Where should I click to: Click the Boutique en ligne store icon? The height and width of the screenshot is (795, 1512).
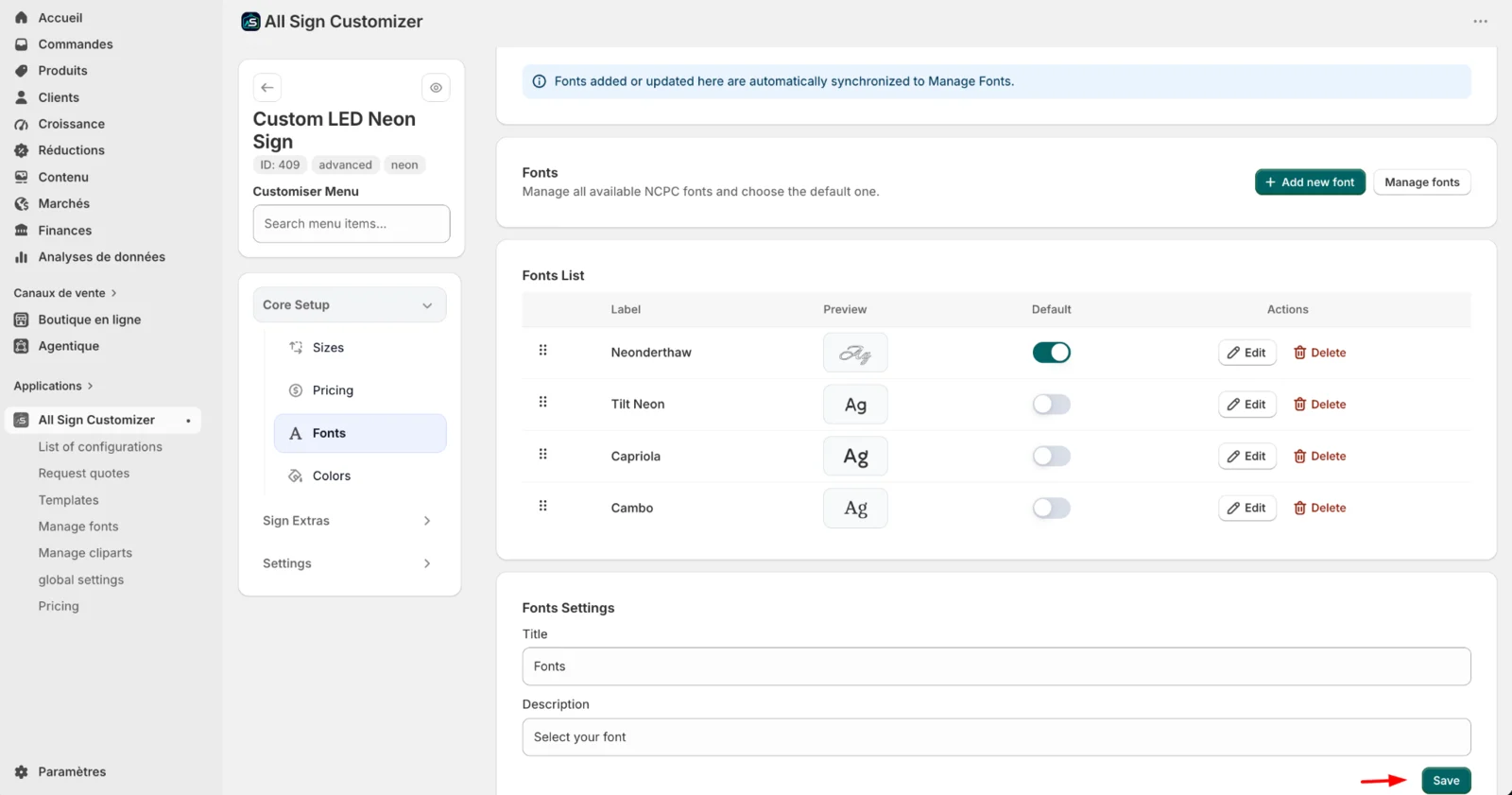[x=21, y=320]
